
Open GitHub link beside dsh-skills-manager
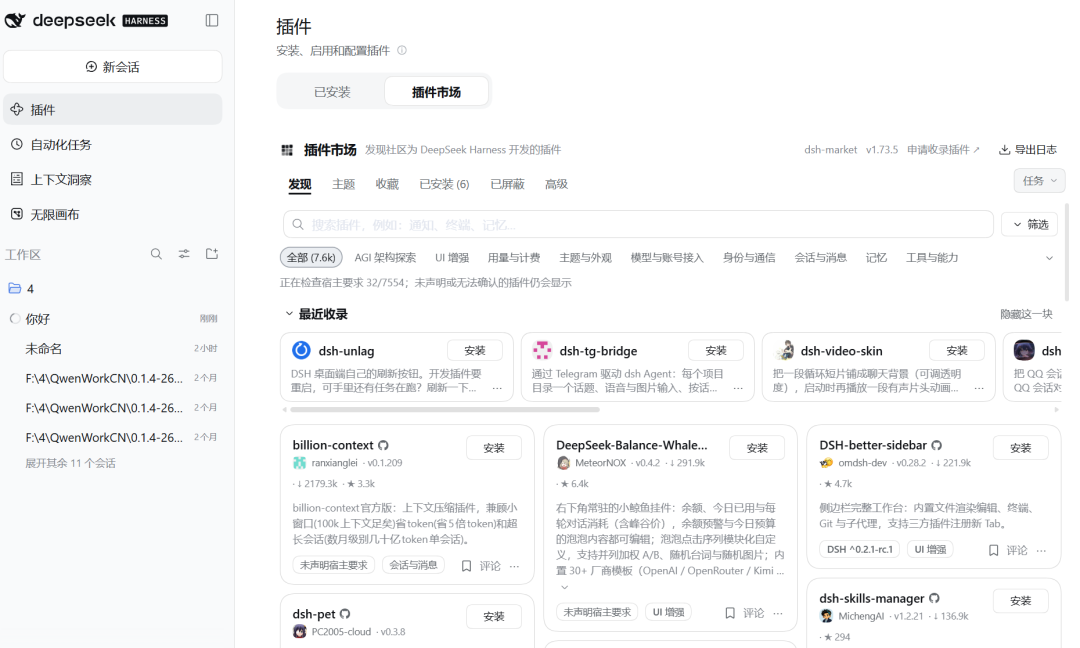tap(934, 598)
